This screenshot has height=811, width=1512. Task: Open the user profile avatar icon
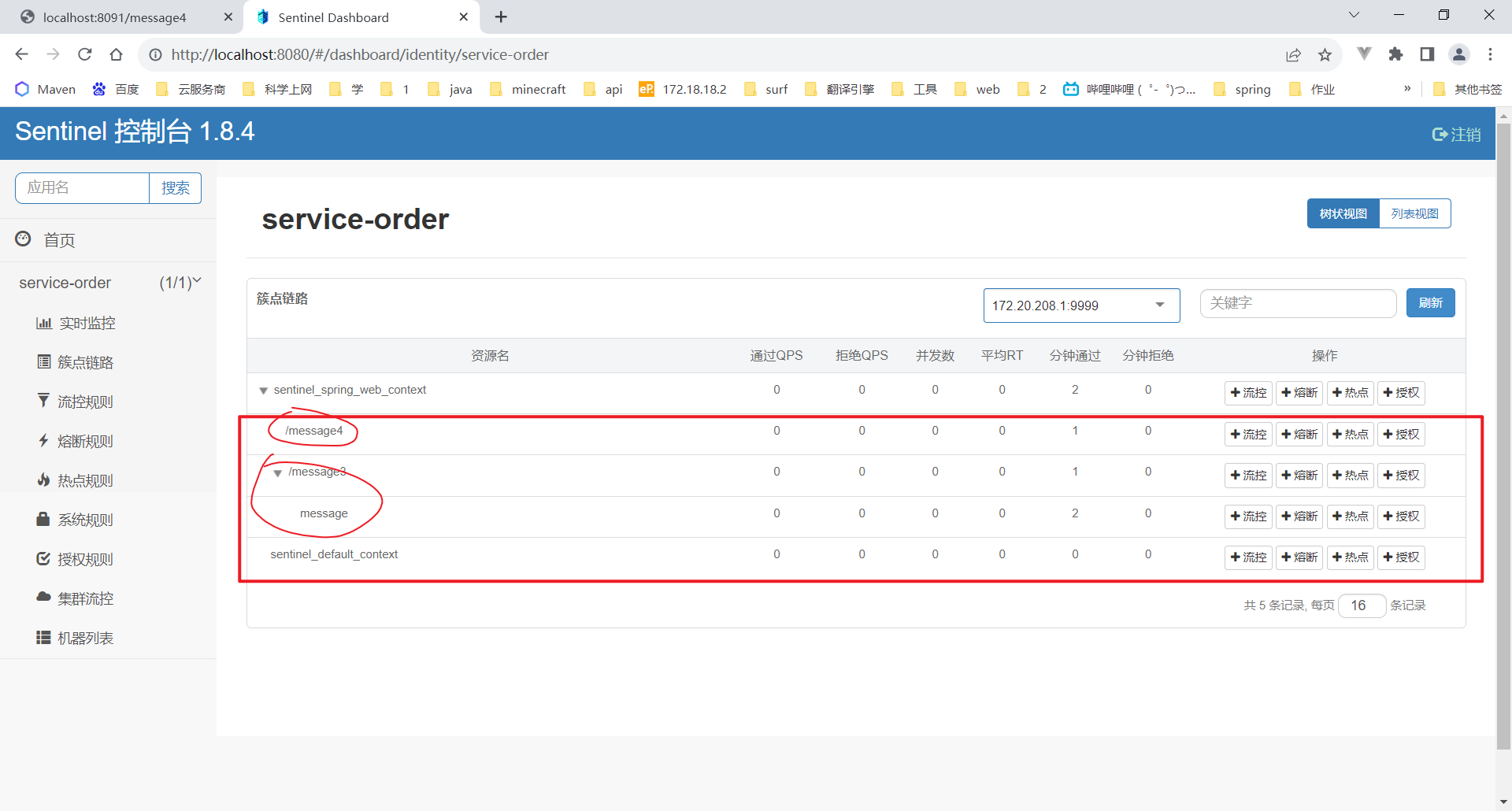(1459, 54)
